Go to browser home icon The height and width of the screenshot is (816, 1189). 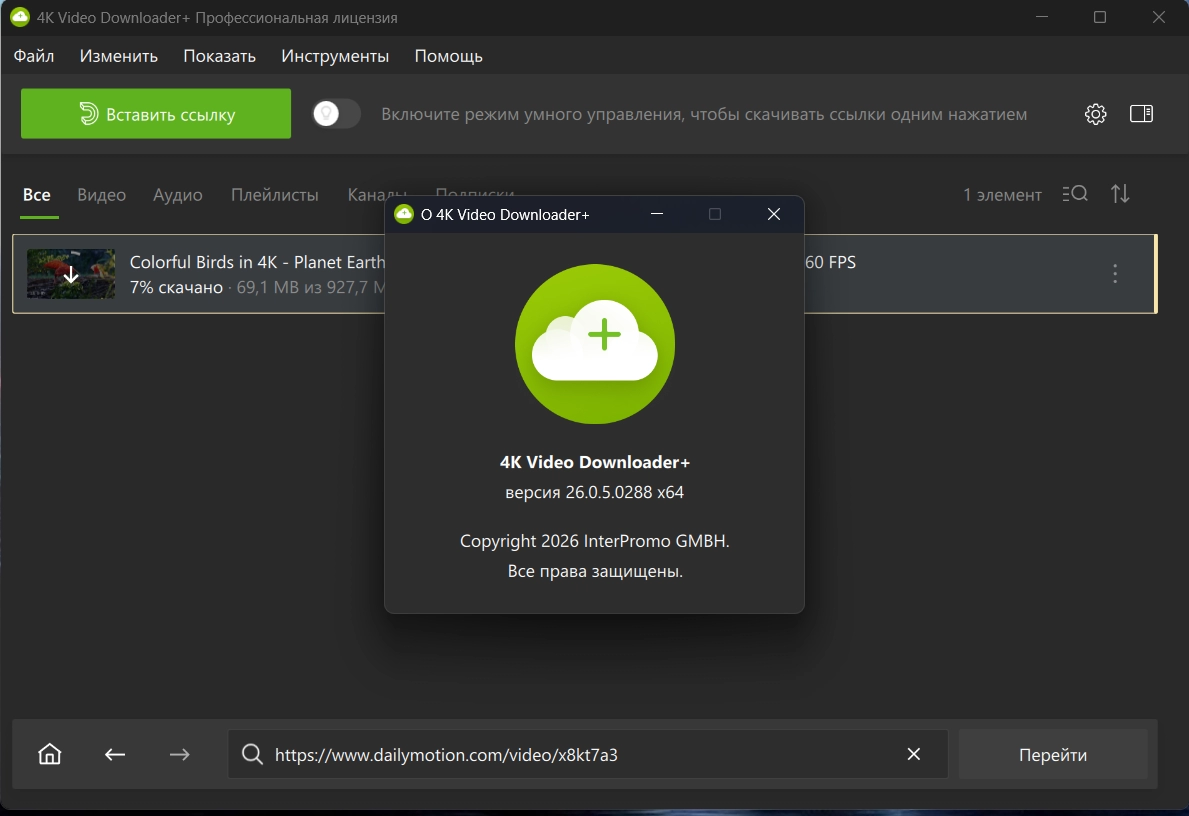tap(50, 754)
